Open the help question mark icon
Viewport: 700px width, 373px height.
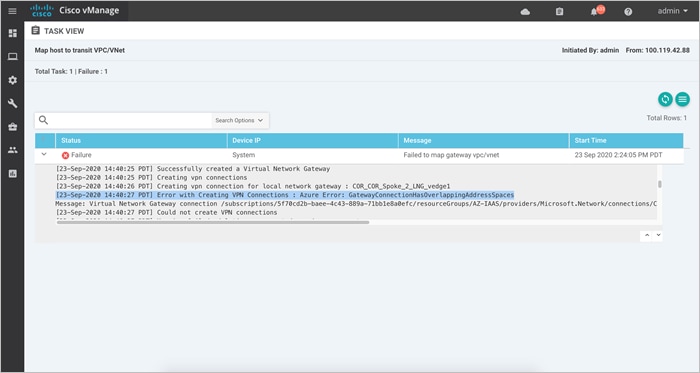tap(628, 12)
